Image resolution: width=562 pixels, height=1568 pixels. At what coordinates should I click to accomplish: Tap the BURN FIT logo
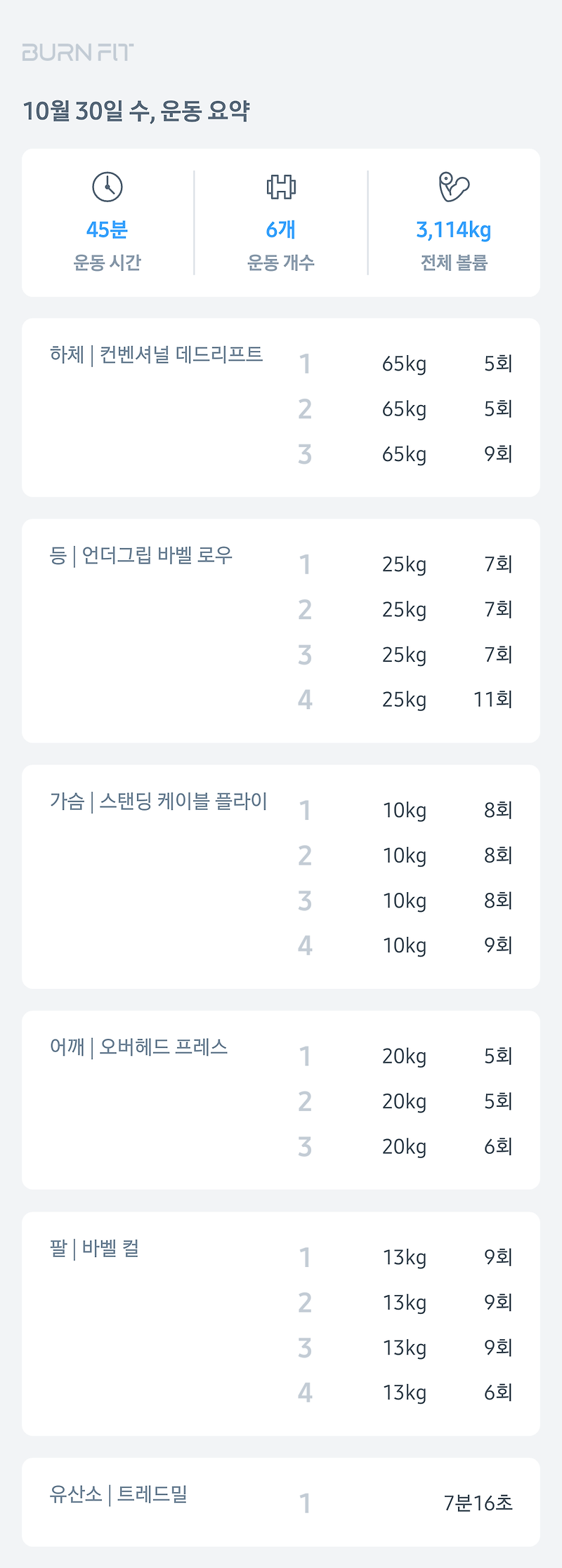pos(78,52)
